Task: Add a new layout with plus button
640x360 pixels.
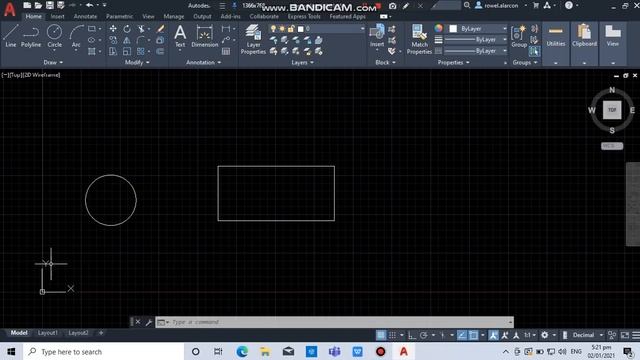Action: coord(101,333)
